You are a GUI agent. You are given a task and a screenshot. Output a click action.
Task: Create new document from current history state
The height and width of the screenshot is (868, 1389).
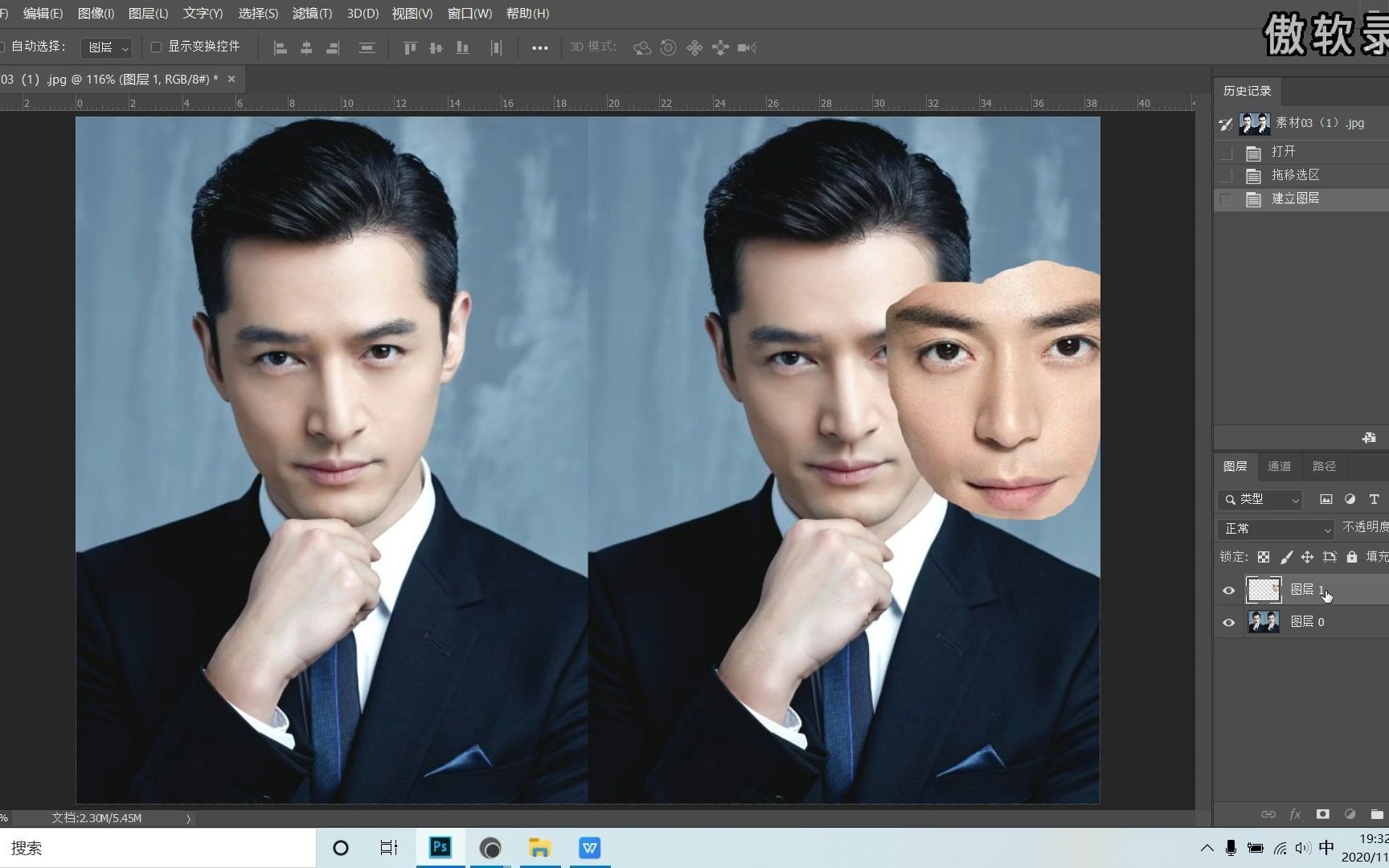pos(1369,438)
